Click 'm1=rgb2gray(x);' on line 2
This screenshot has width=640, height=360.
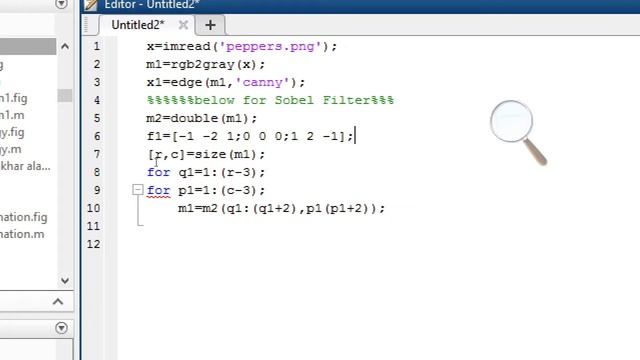206,64
